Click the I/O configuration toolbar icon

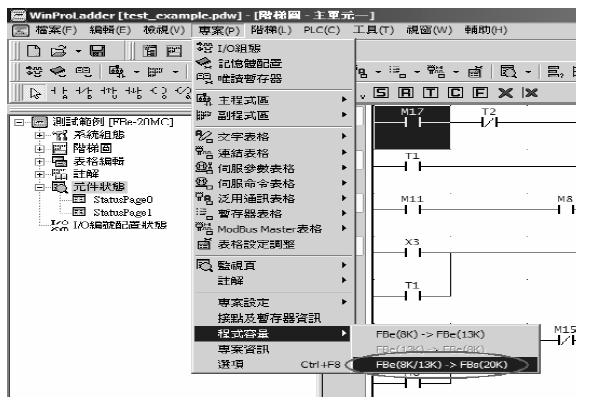pos(34,72)
